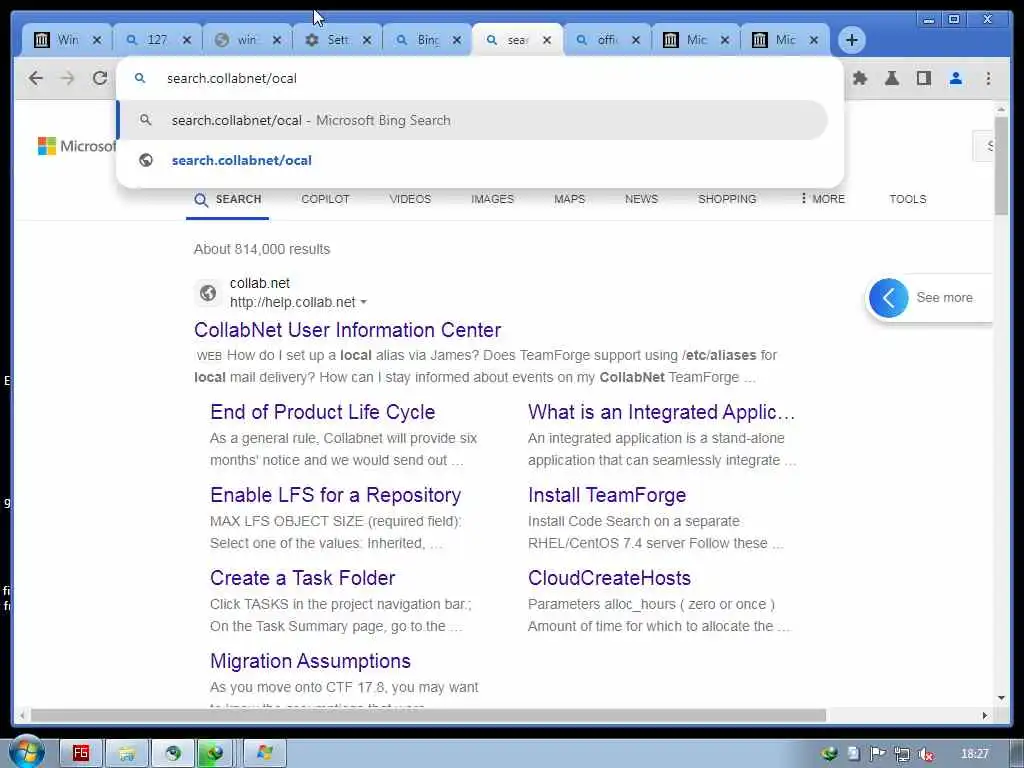Image resolution: width=1024 pixels, height=768 pixels.
Task: Click the scroll down arrow
Action: coord(1001,698)
